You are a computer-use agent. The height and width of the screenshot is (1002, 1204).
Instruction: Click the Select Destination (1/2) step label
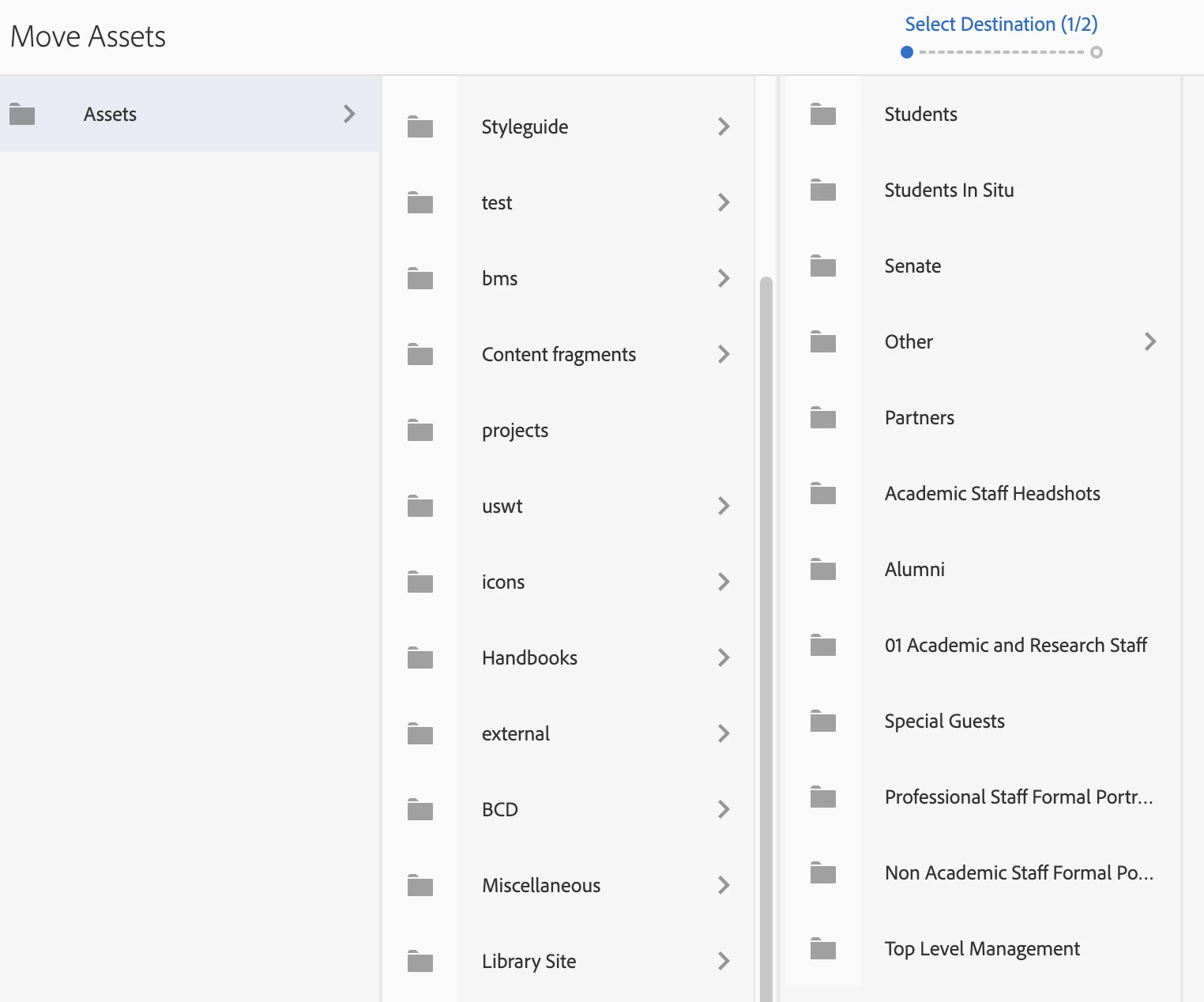(x=1001, y=24)
